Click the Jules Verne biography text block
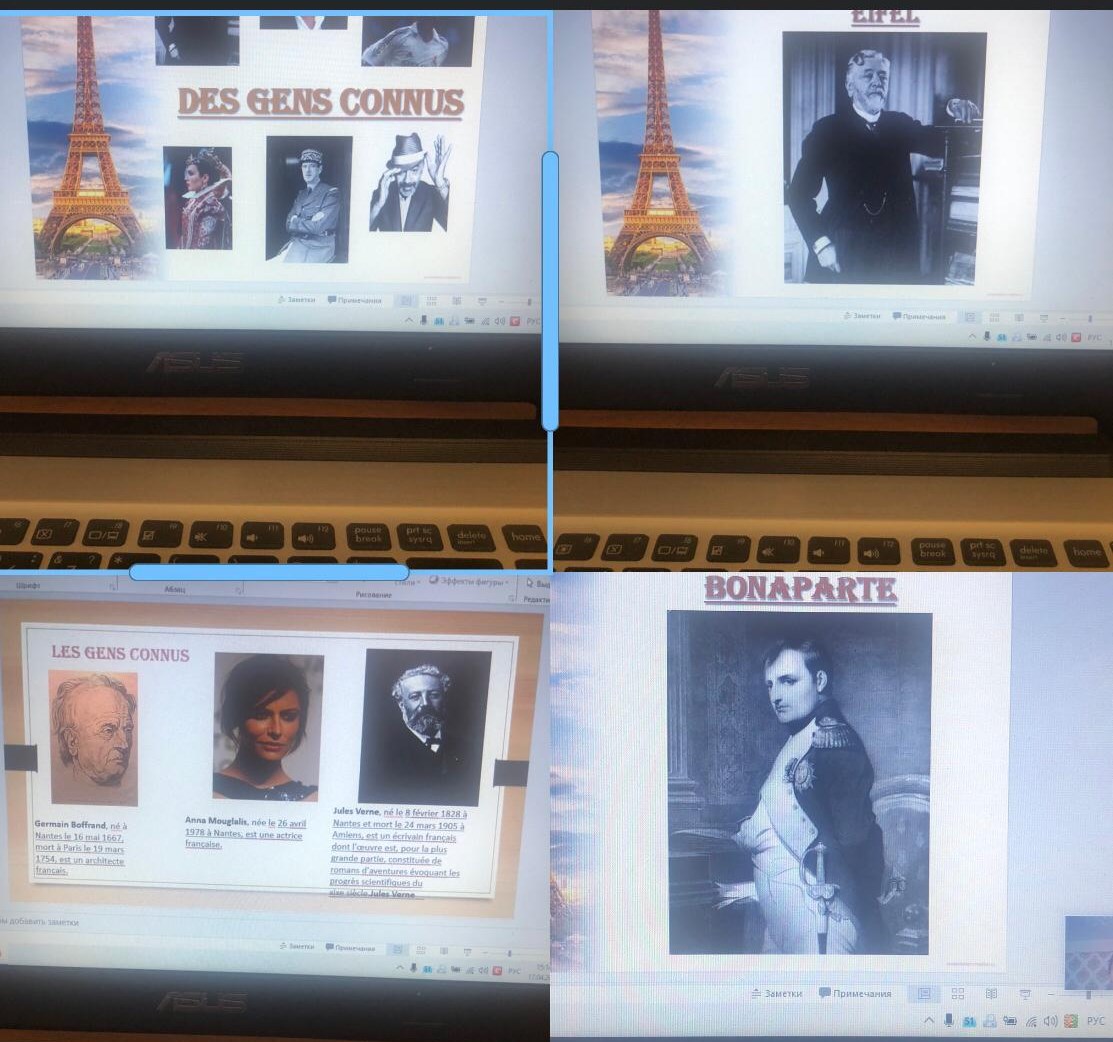Image resolution: width=1113 pixels, height=1042 pixels. (x=398, y=852)
